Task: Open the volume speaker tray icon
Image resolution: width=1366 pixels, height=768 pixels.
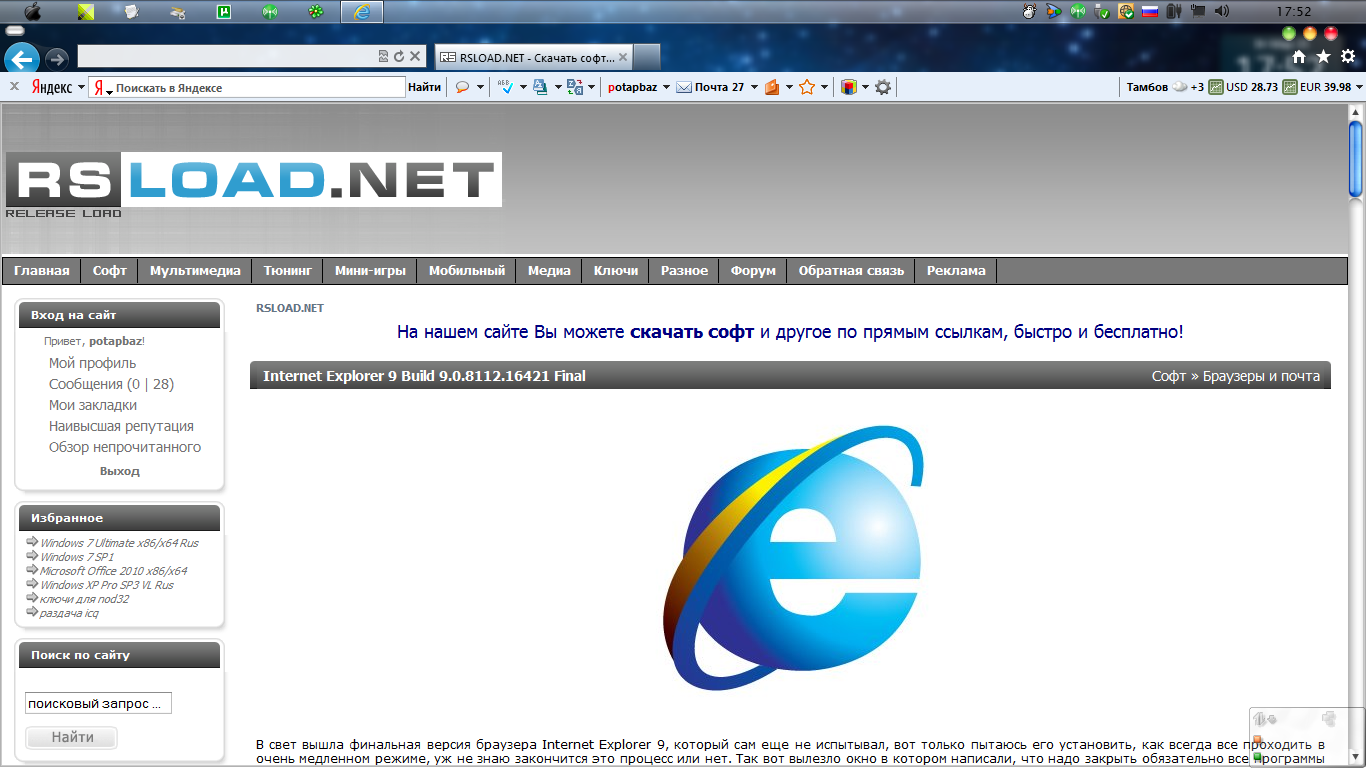Action: tap(1222, 12)
